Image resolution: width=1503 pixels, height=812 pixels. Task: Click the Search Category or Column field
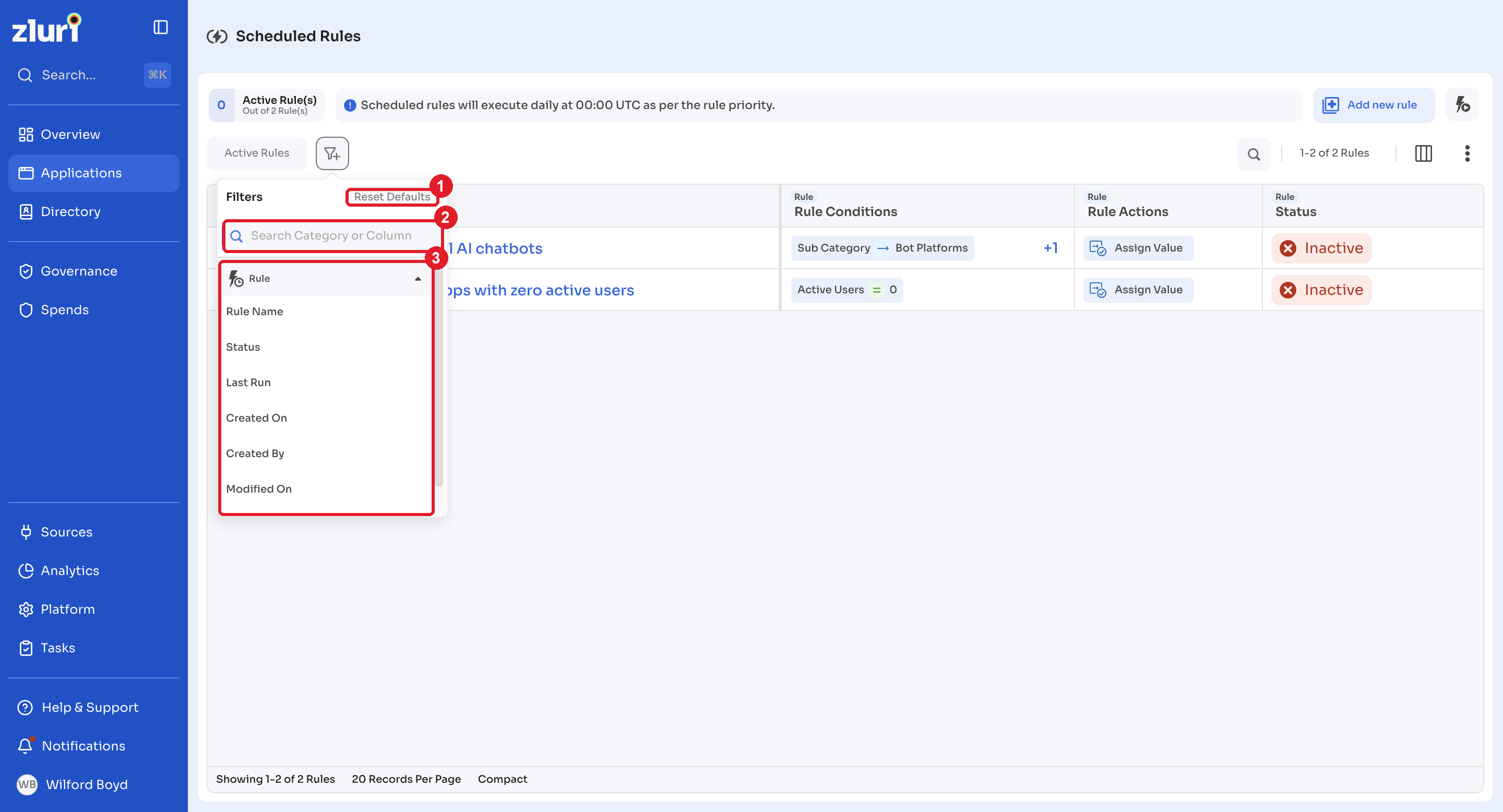(332, 236)
